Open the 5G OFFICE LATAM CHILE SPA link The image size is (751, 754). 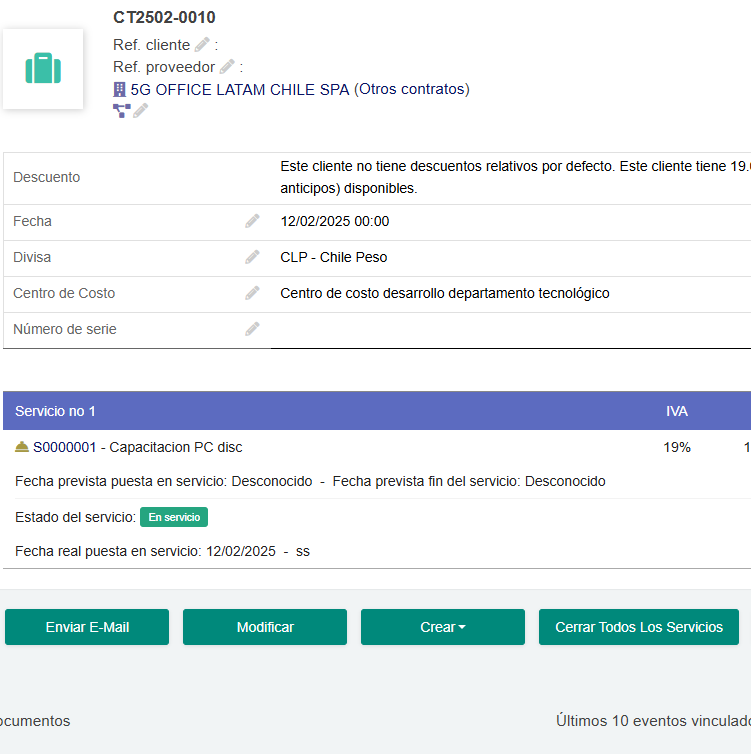[x=240, y=89]
